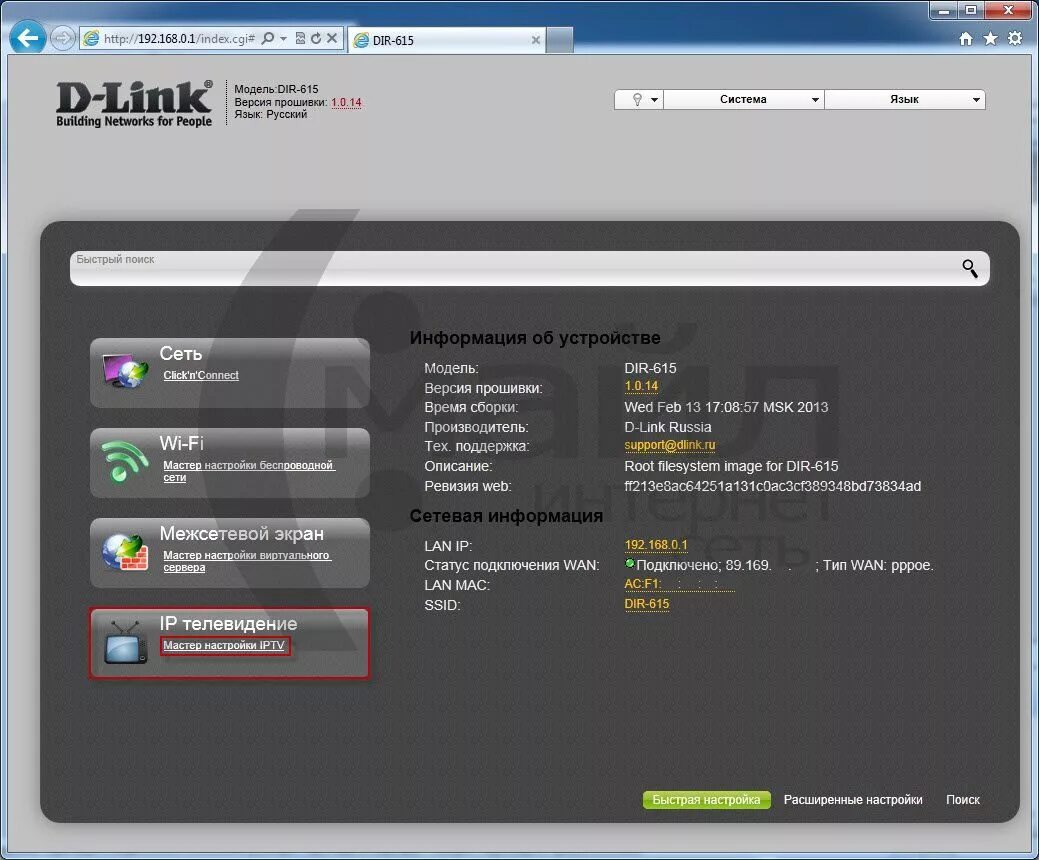Expand the Система dropdown menu

[x=743, y=99]
